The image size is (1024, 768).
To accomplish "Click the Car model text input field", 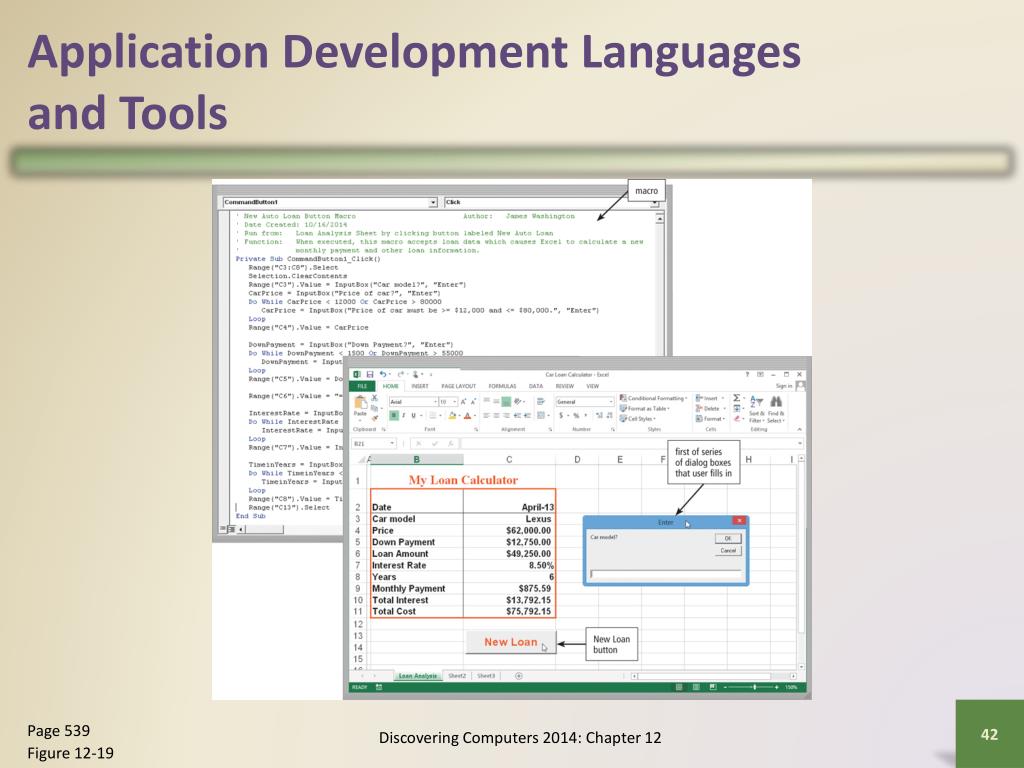I will 665,574.
